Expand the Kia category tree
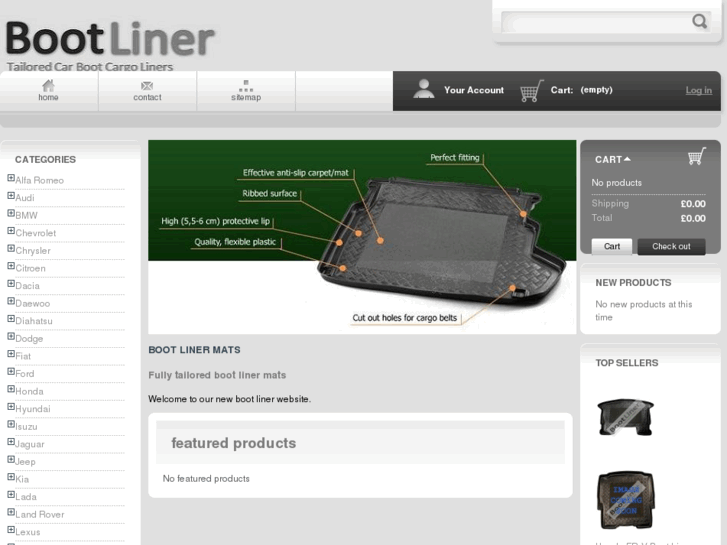This screenshot has width=727, height=545. [11, 478]
